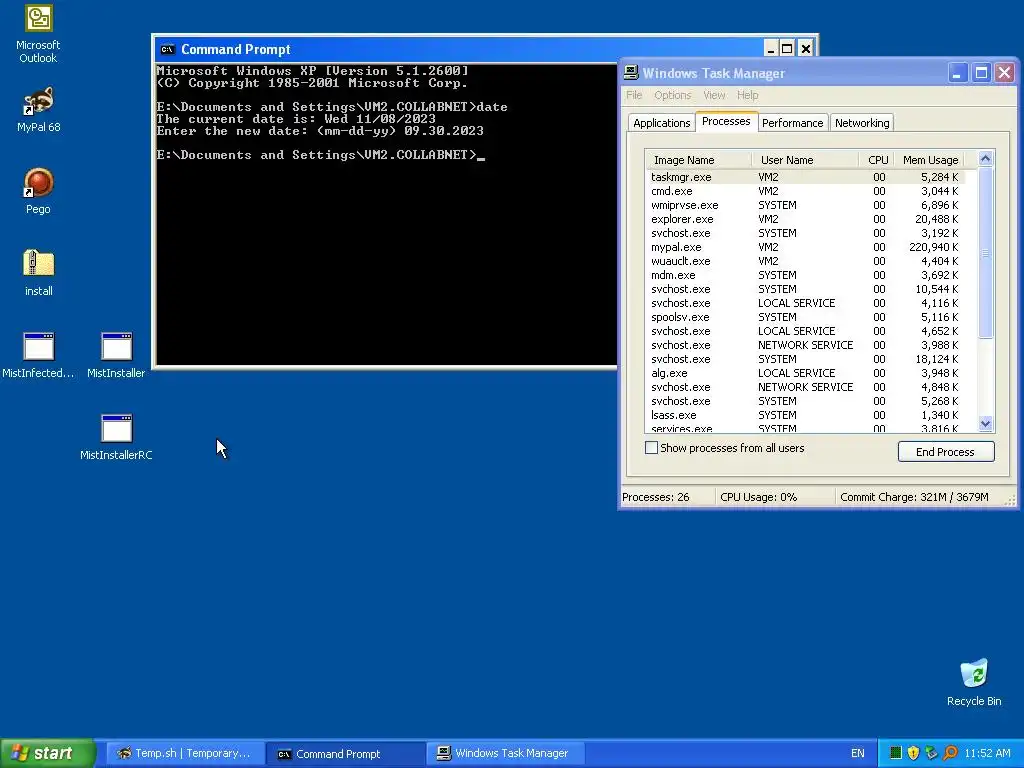Click the EN language indicator
The height and width of the screenshot is (768, 1024).
point(857,753)
